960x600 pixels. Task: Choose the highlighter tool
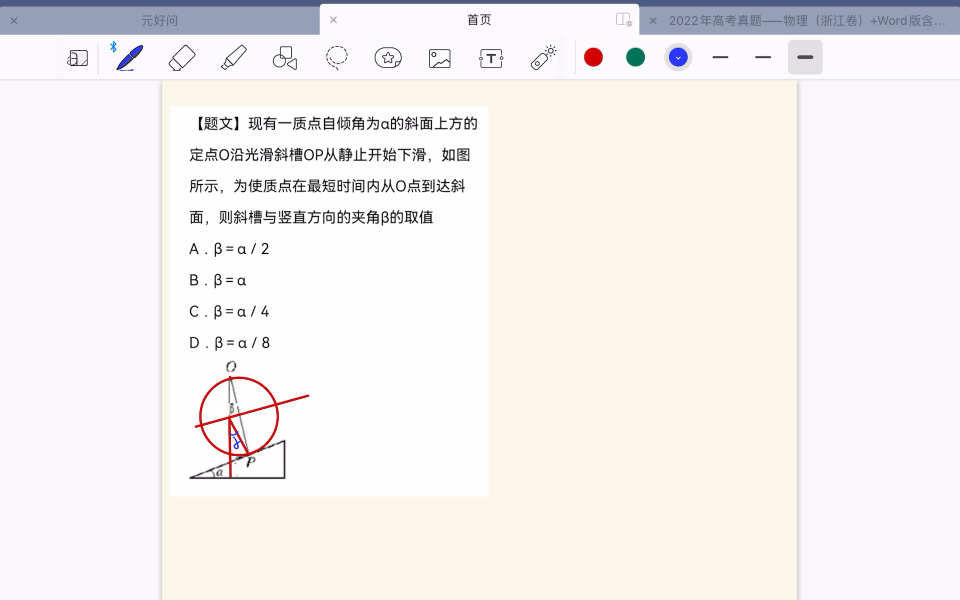[233, 58]
